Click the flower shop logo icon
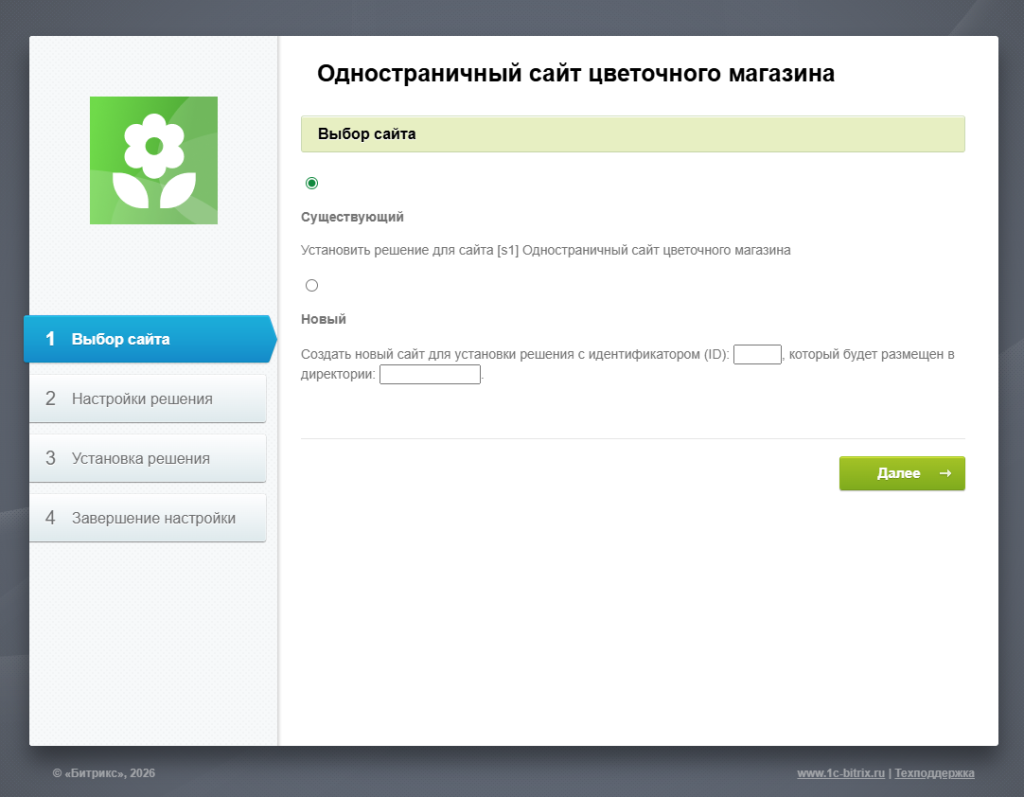Image resolution: width=1024 pixels, height=797 pixels. 153,160
